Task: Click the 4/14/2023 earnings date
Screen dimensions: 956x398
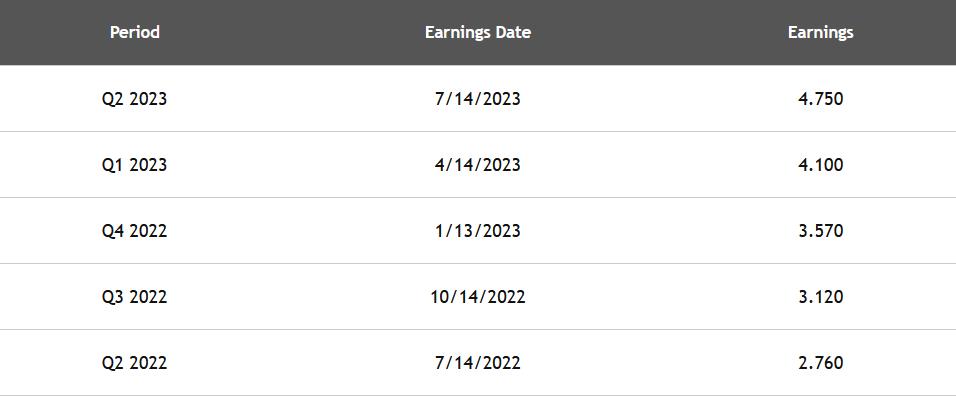Action: point(477,165)
